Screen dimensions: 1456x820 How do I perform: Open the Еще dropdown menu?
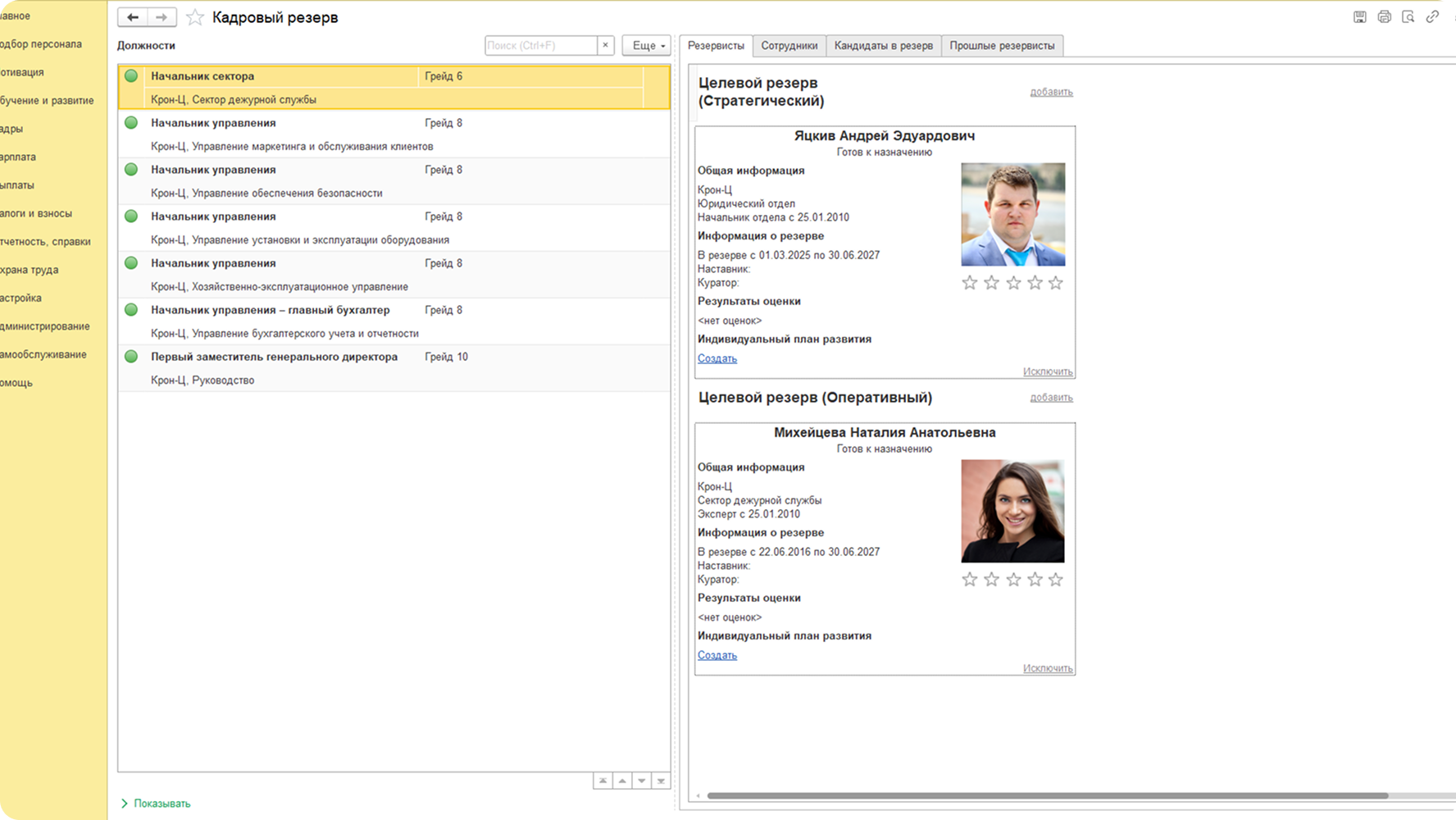pos(647,45)
